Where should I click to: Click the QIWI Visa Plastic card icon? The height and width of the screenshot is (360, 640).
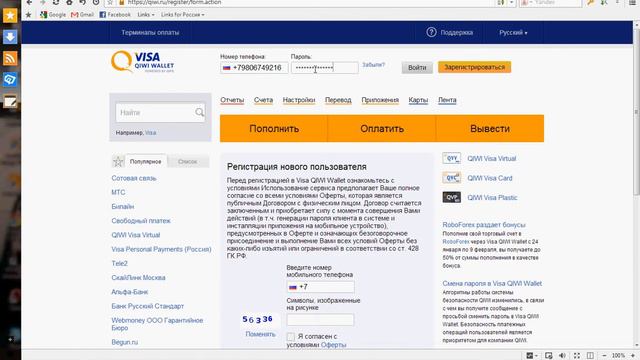[x=451, y=198]
